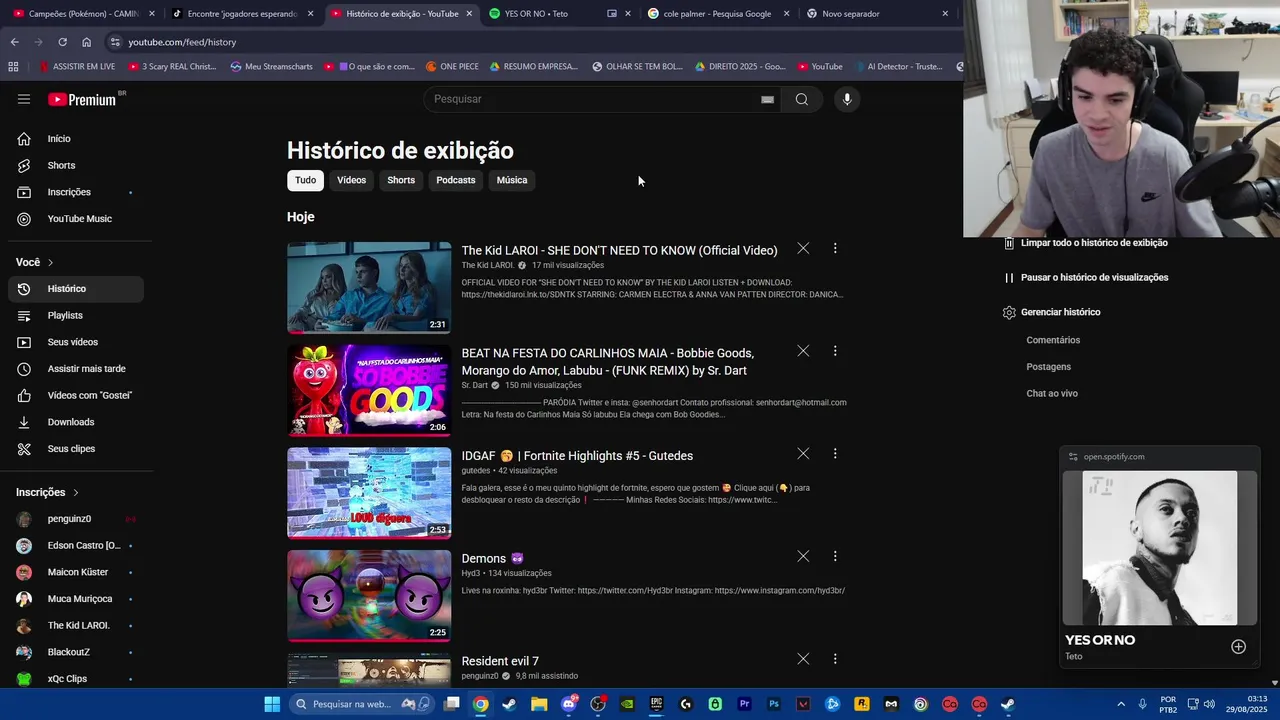The height and width of the screenshot is (720, 1280).
Task: Go back in browser
Action: [x=14, y=42]
